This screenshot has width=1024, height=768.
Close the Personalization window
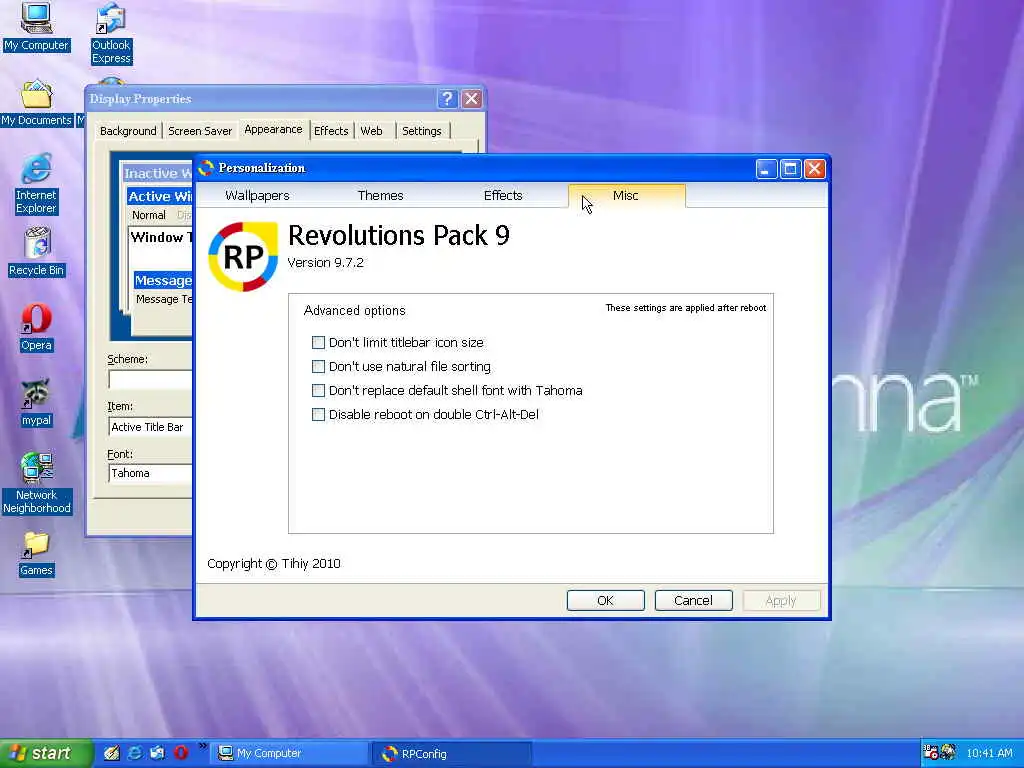click(814, 169)
